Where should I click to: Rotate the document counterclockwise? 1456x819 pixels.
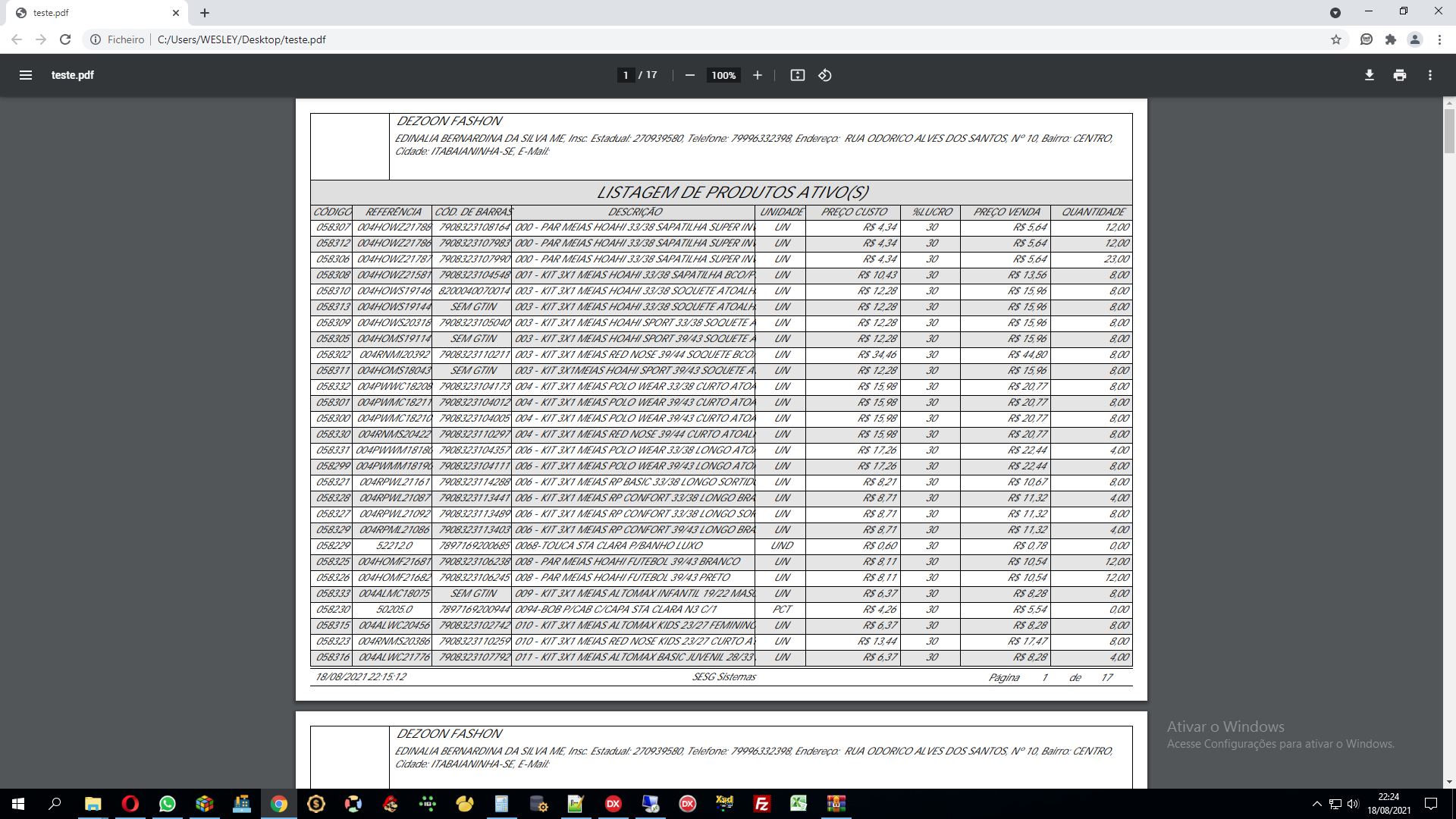pyautogui.click(x=825, y=75)
